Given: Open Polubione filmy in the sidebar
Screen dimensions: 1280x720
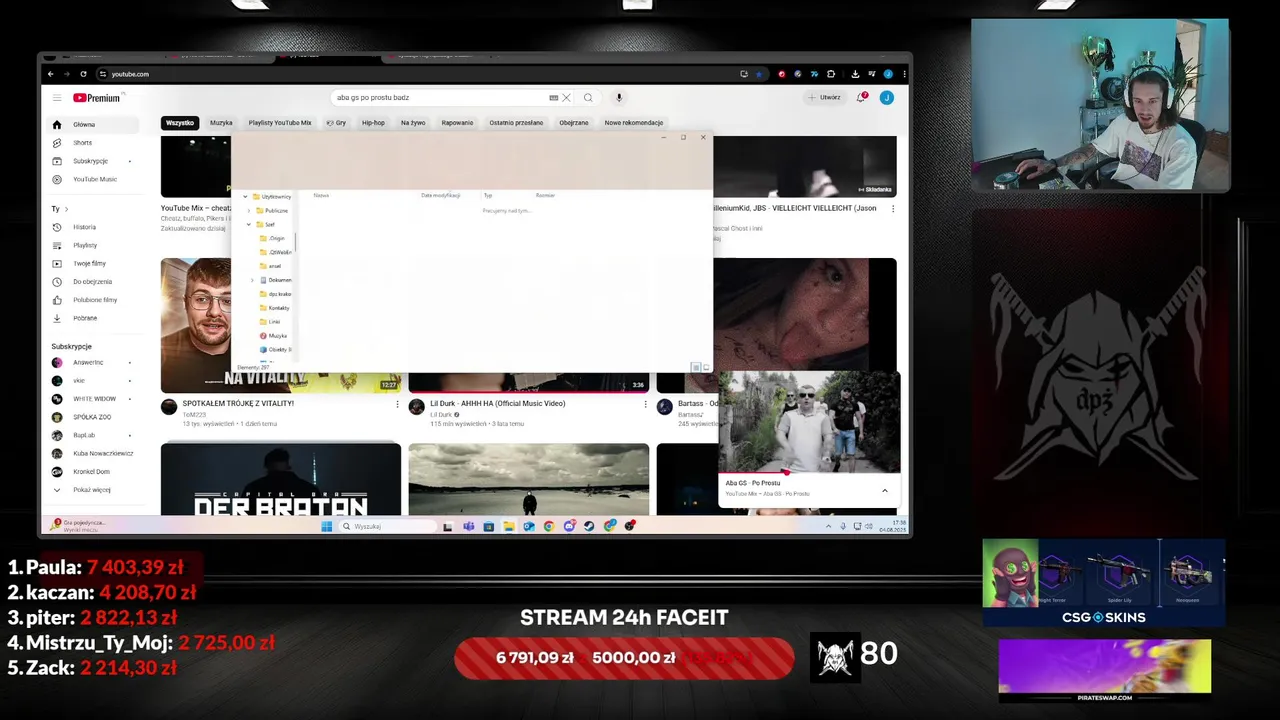Looking at the screenshot, I should point(94,300).
